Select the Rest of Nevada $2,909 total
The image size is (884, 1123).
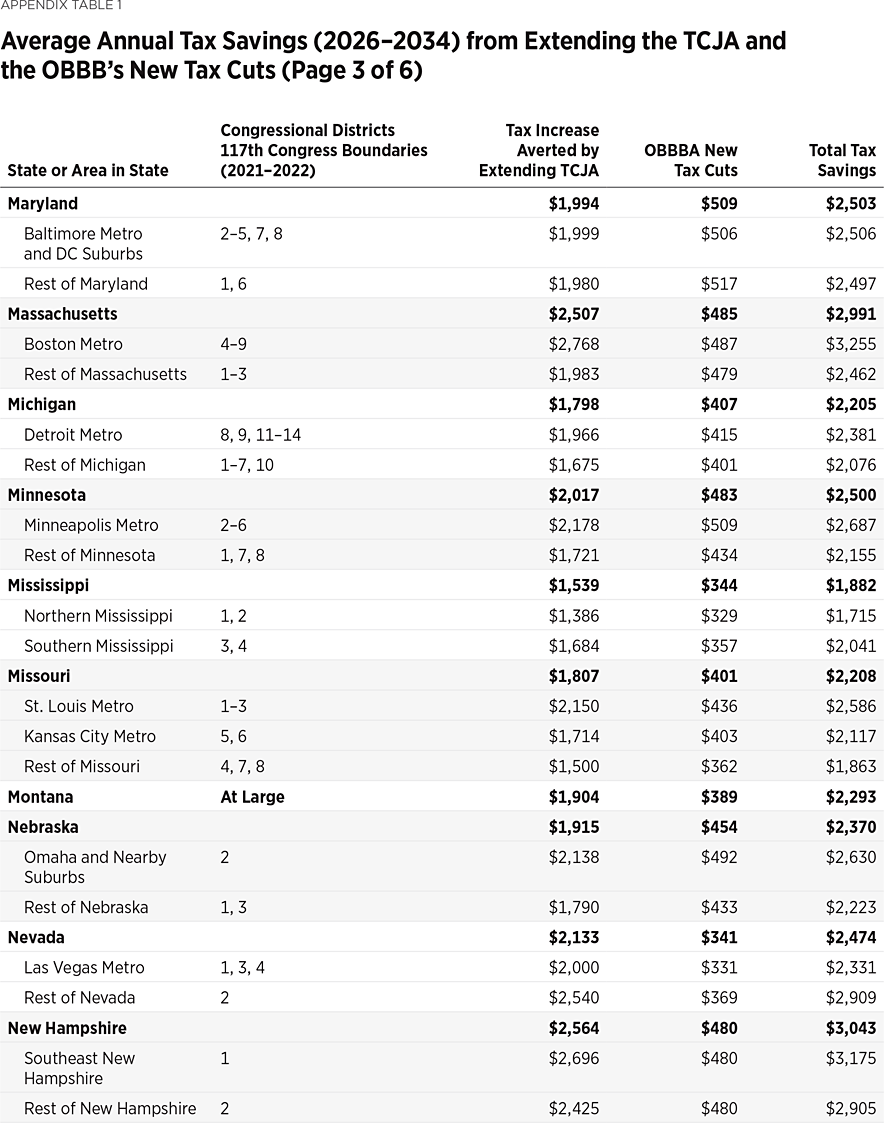[852, 997]
